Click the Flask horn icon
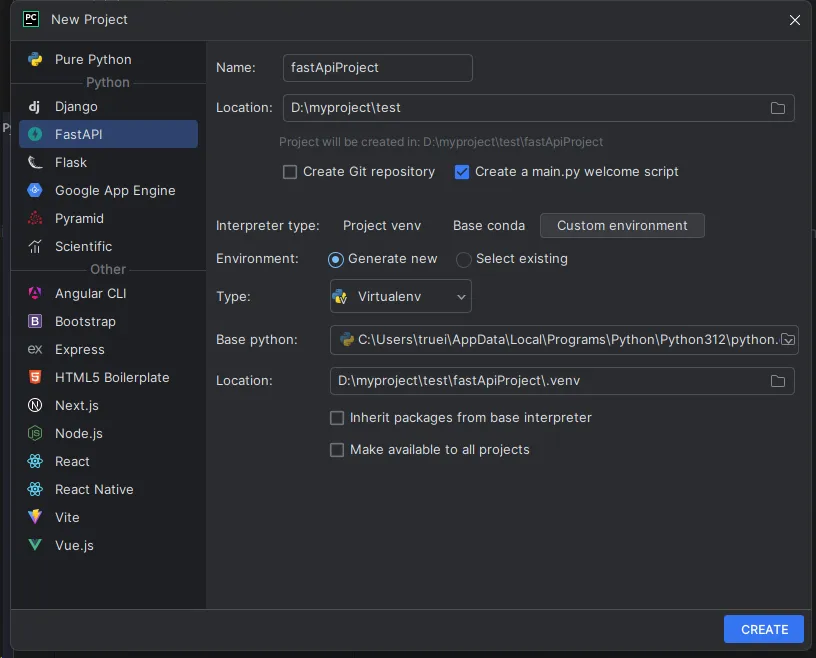The height and width of the screenshot is (658, 816). pos(35,162)
